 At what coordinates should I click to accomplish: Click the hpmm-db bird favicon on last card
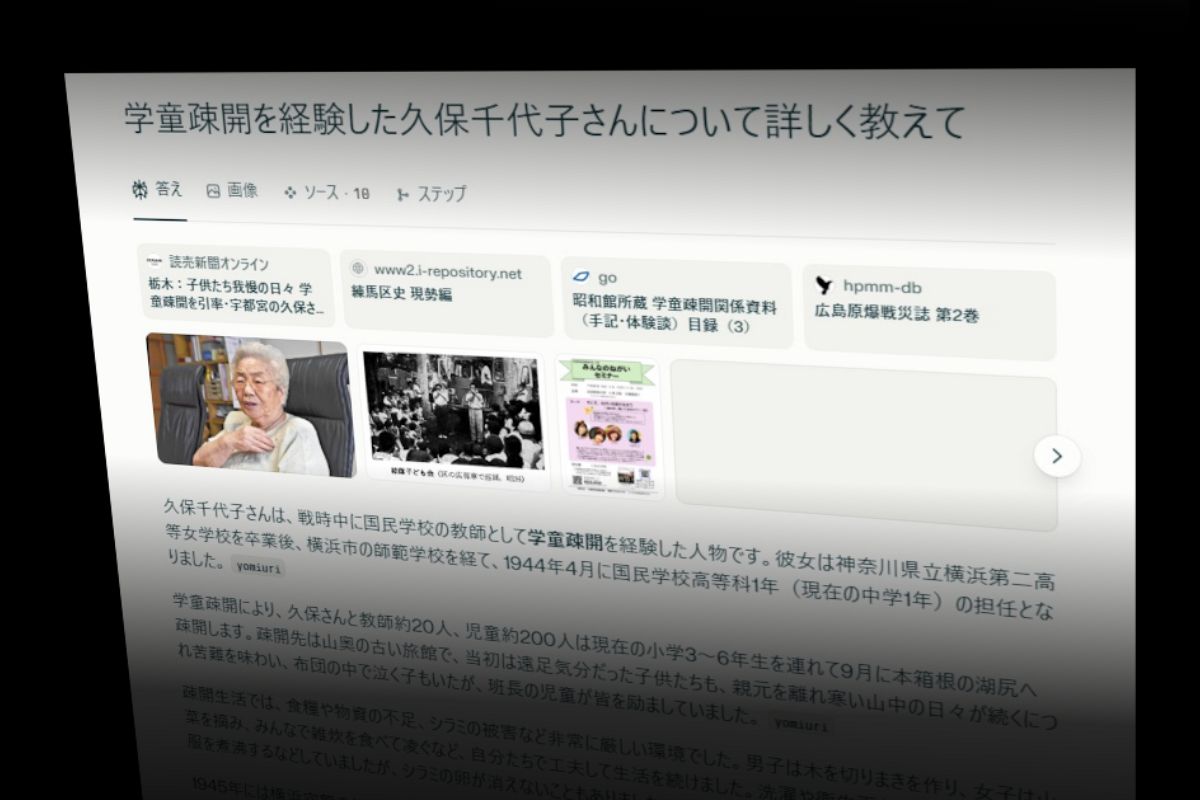[822, 283]
